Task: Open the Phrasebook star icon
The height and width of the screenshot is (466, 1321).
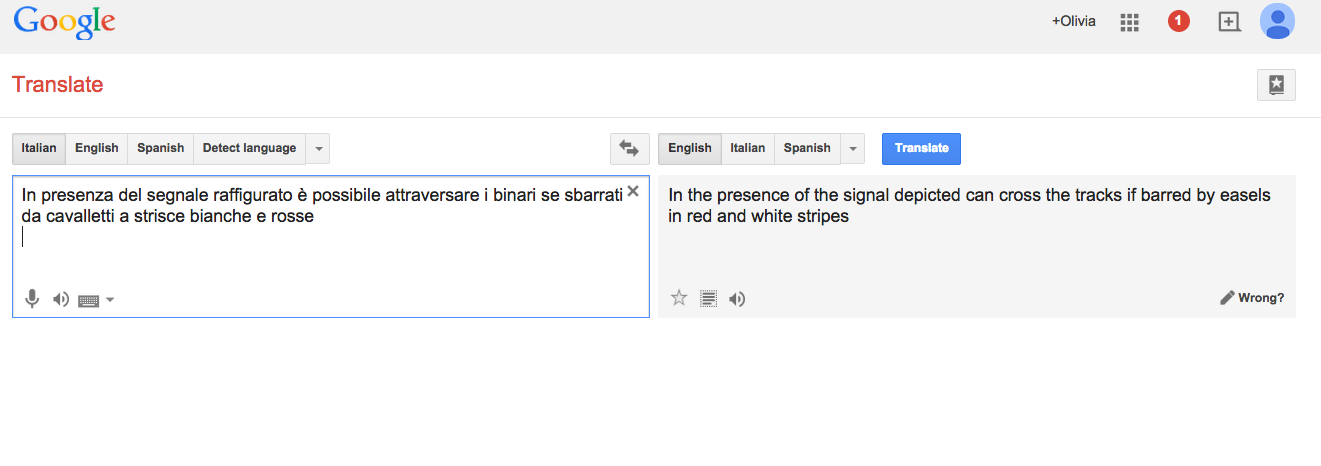Action: click(1276, 85)
